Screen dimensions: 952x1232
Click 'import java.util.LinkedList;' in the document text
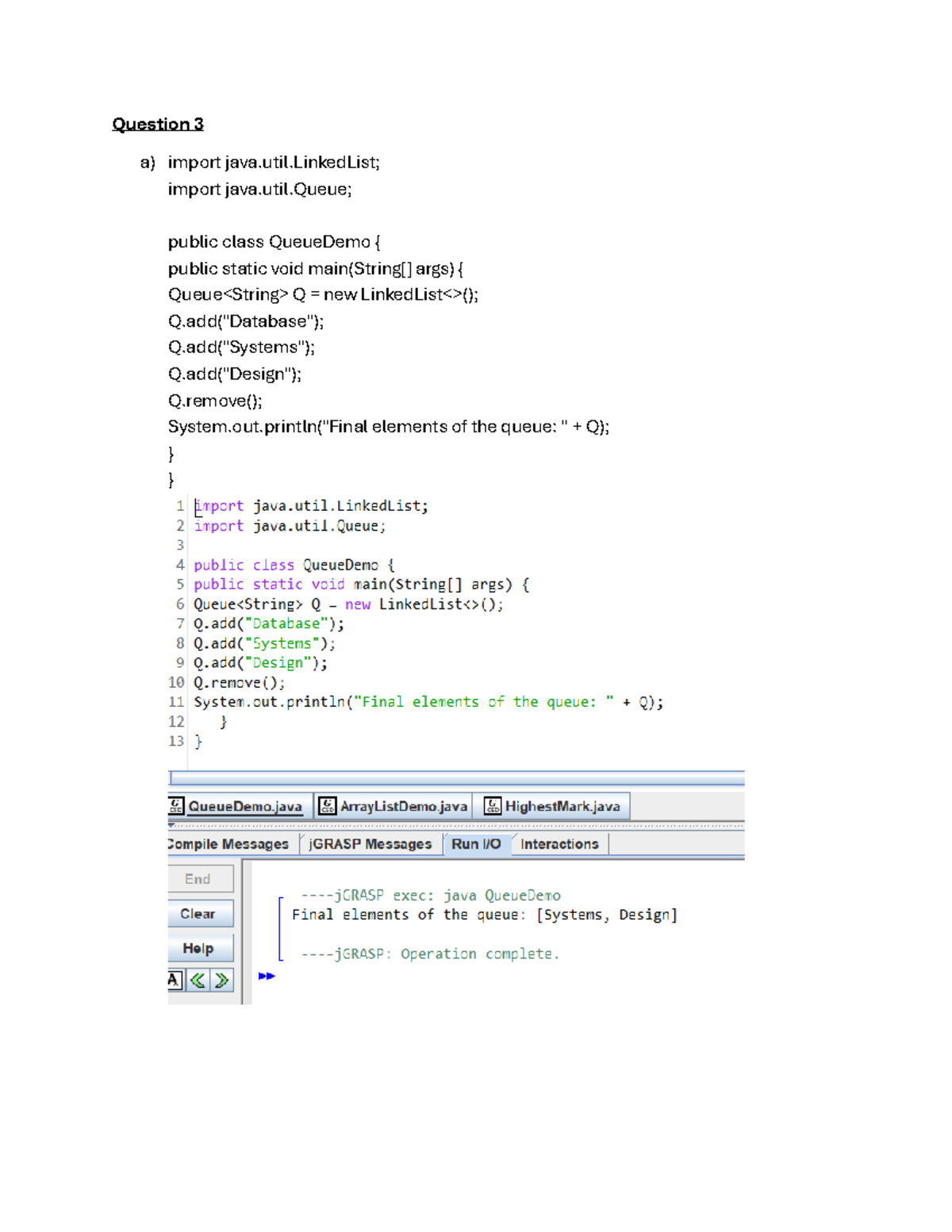pyautogui.click(x=274, y=163)
